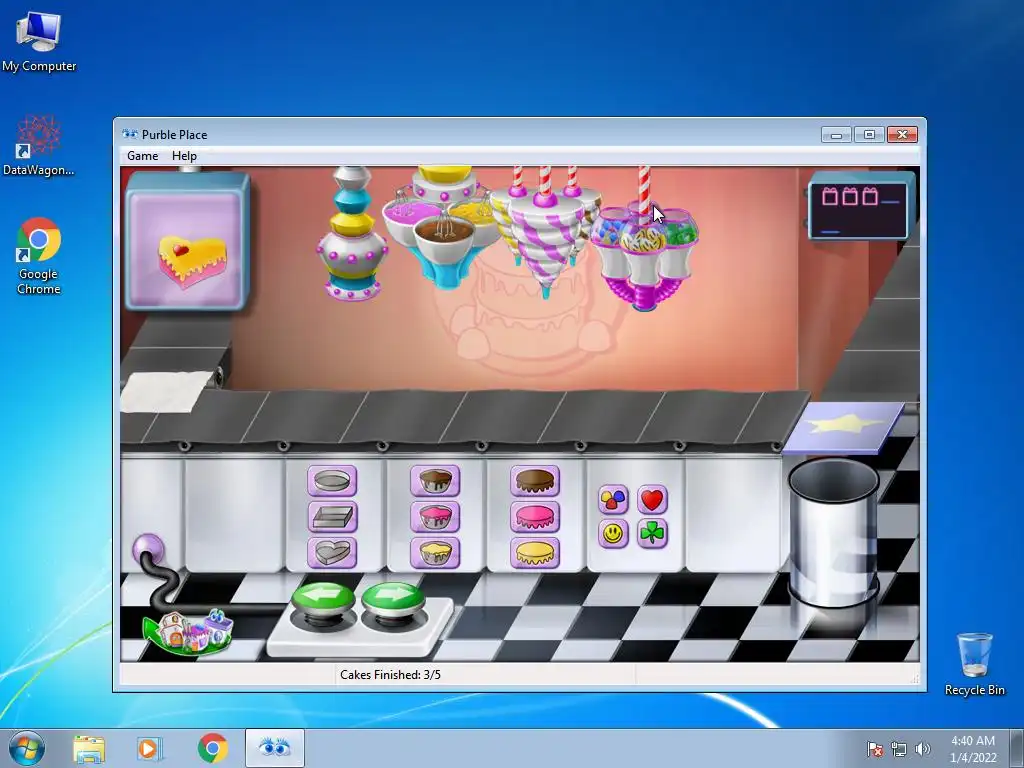Maximize the Purble Place window
Viewport: 1024px width, 768px height.
[x=869, y=135]
